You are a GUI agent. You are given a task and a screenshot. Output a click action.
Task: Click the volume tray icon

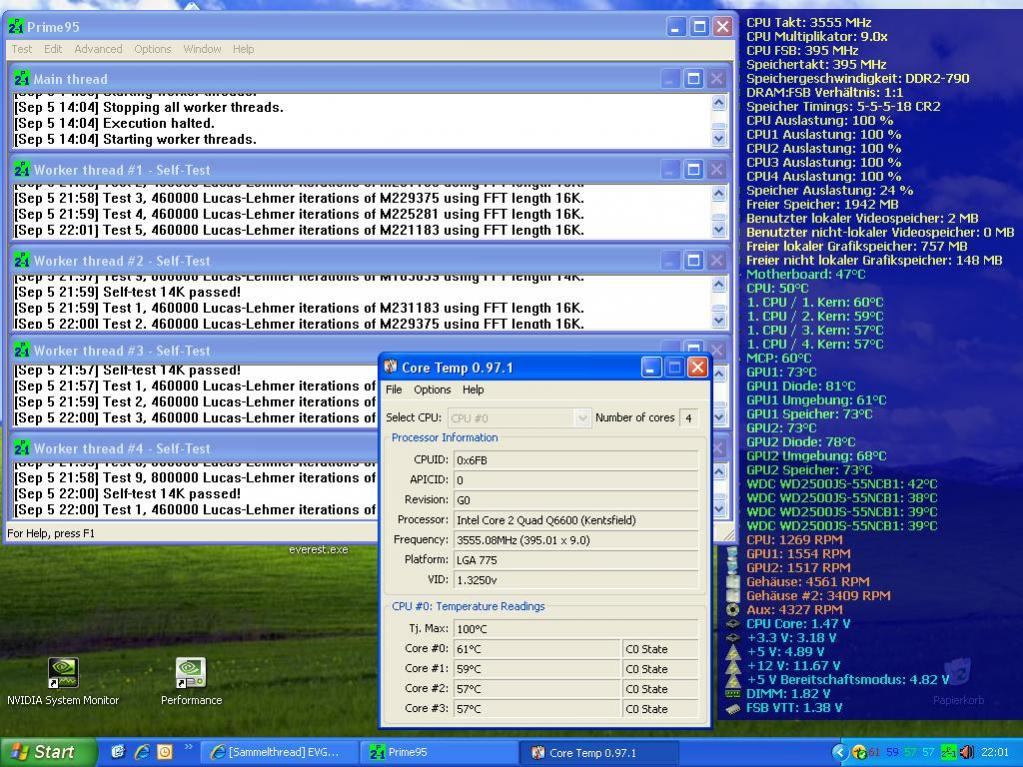pyautogui.click(x=967, y=753)
